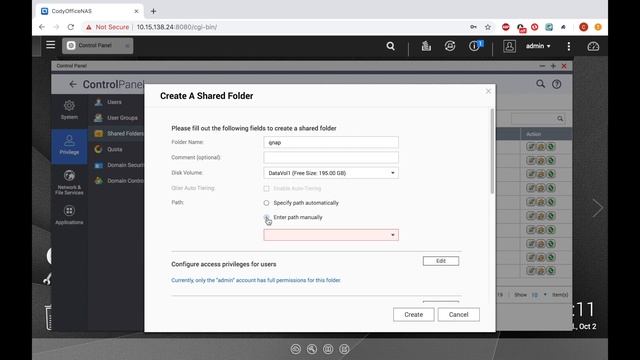Open Users in Privilege menu
640x360 pixels.
point(114,102)
